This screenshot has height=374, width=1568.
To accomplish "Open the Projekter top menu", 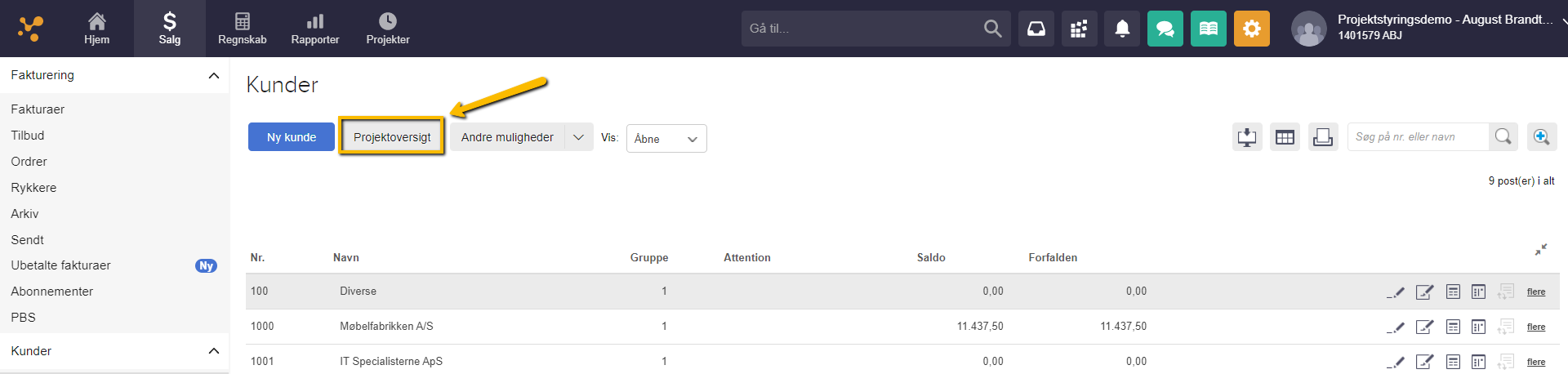I will pyautogui.click(x=388, y=29).
